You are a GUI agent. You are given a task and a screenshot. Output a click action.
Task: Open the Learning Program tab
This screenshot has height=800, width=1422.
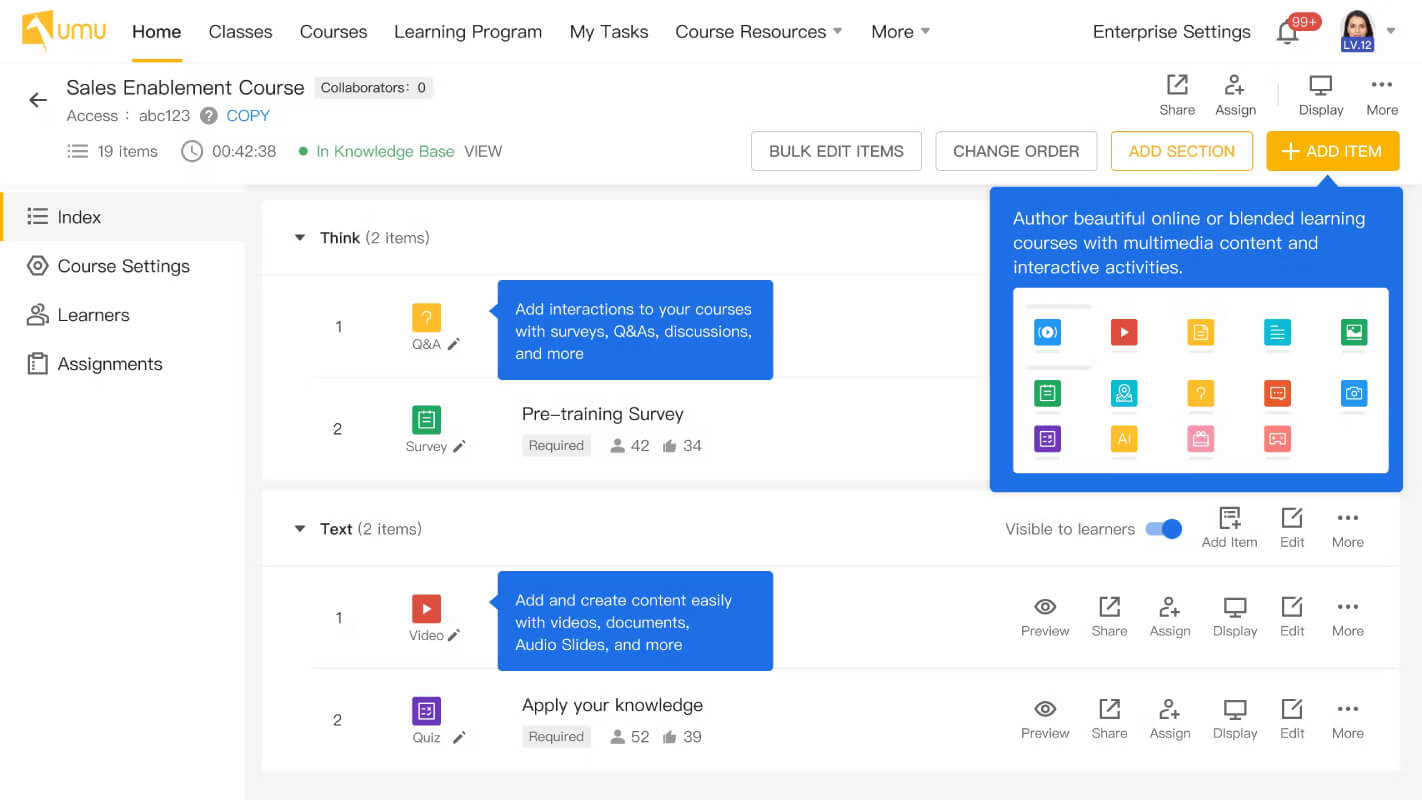click(x=468, y=32)
